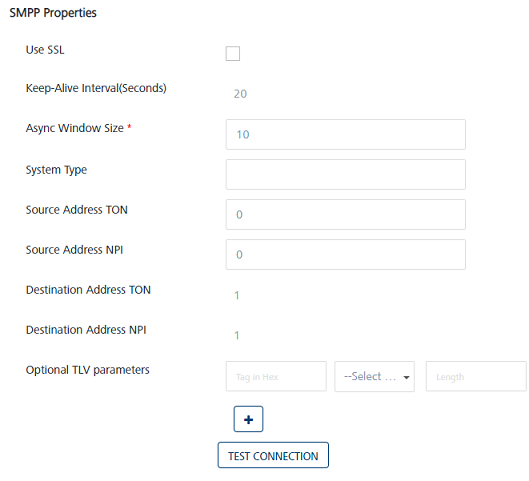529x481 pixels.
Task: Click the Keep-Alive Interval(Seconds) label
Action: (96, 88)
